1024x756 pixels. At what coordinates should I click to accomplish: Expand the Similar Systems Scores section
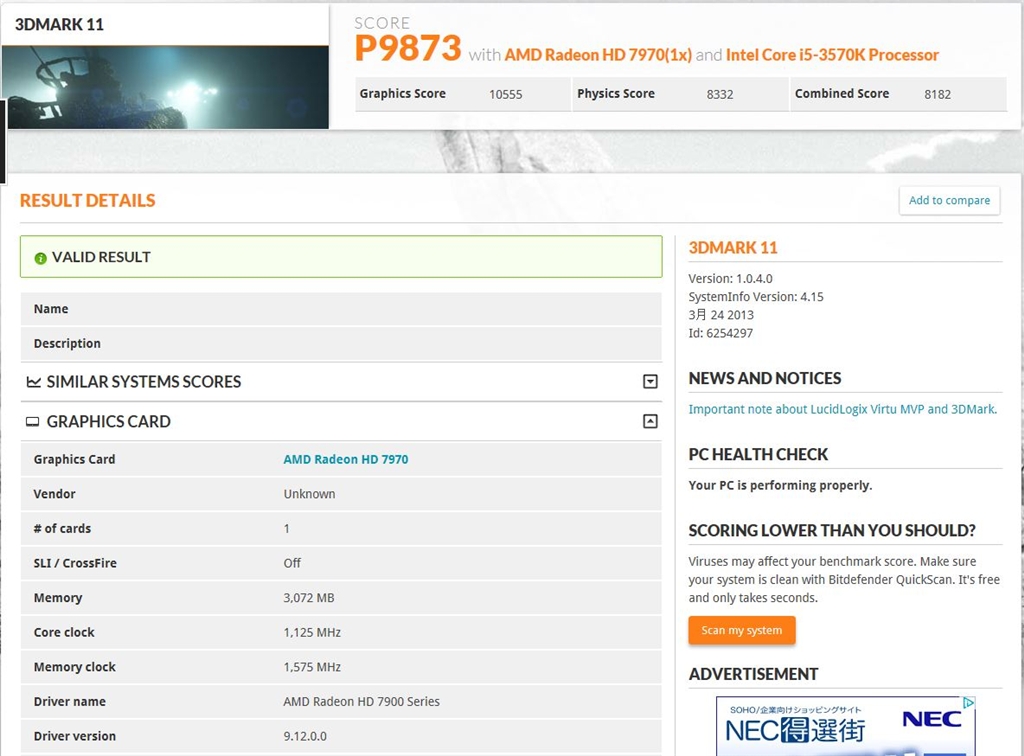click(x=650, y=381)
